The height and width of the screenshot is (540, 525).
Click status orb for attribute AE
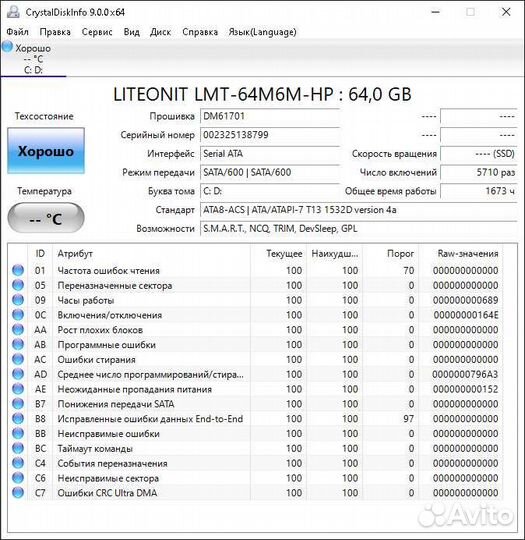pyautogui.click(x=18, y=389)
